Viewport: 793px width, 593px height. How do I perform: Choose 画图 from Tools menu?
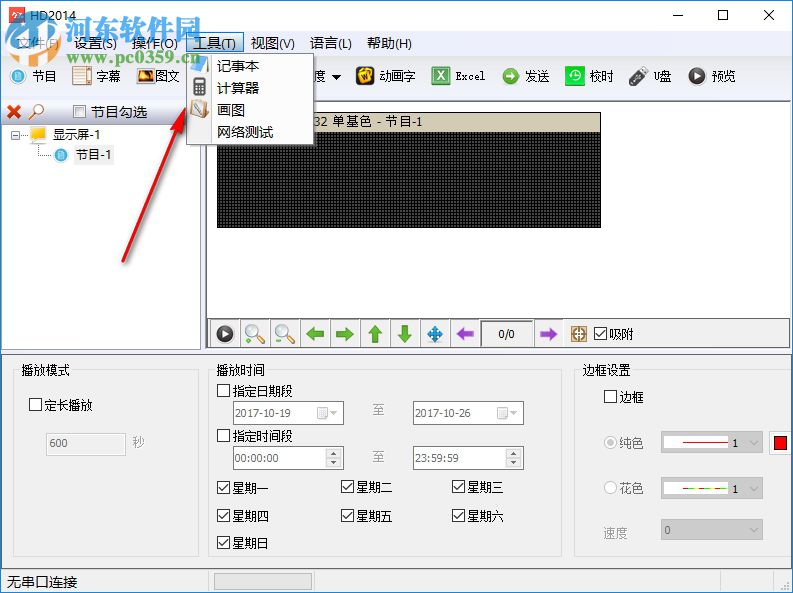point(250,110)
